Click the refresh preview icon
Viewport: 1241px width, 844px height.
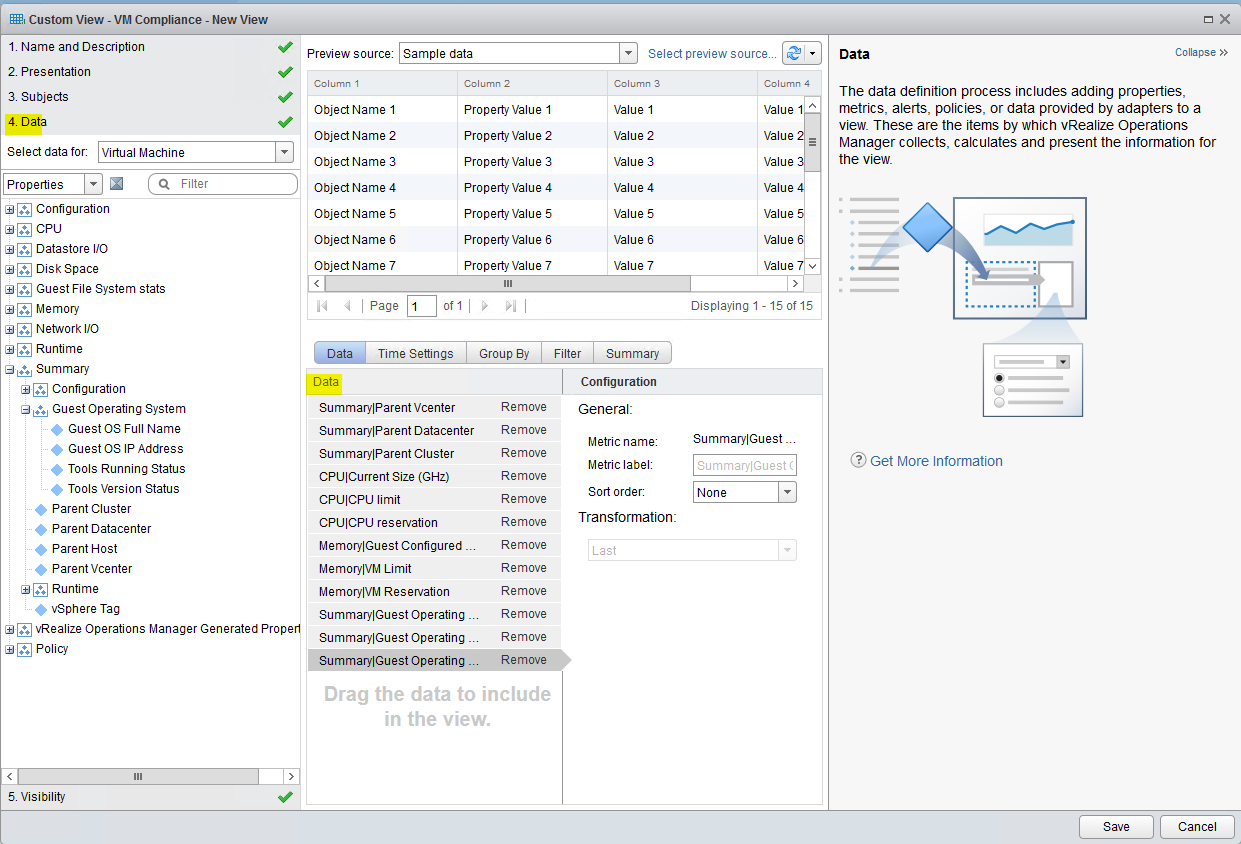pyautogui.click(x=794, y=53)
